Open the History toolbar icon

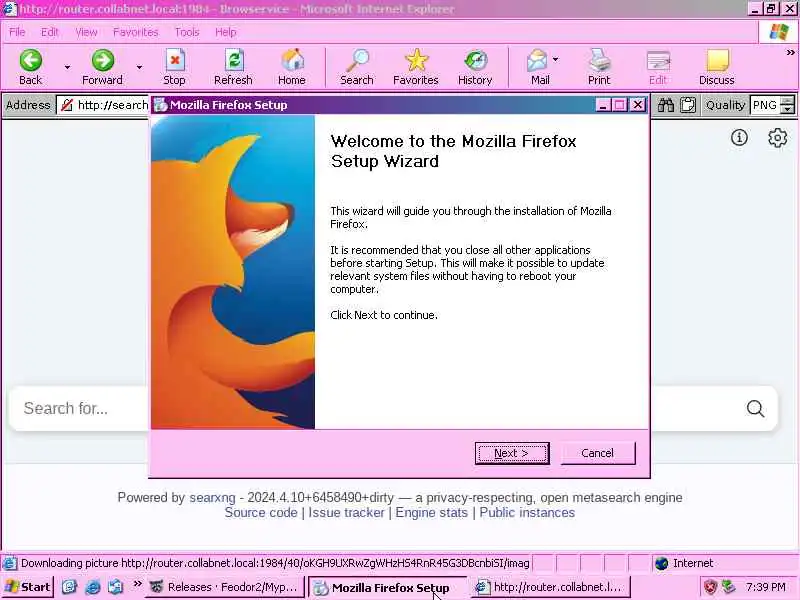[476, 61]
